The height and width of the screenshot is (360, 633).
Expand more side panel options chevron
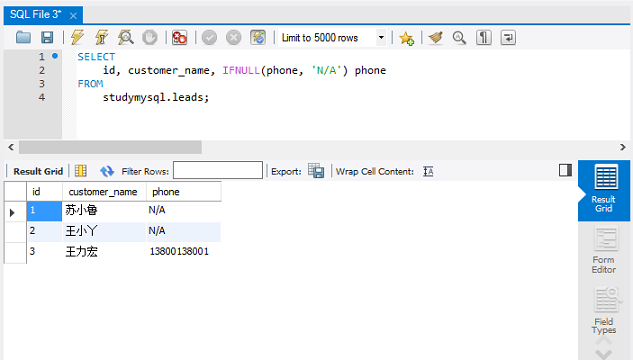(604, 354)
